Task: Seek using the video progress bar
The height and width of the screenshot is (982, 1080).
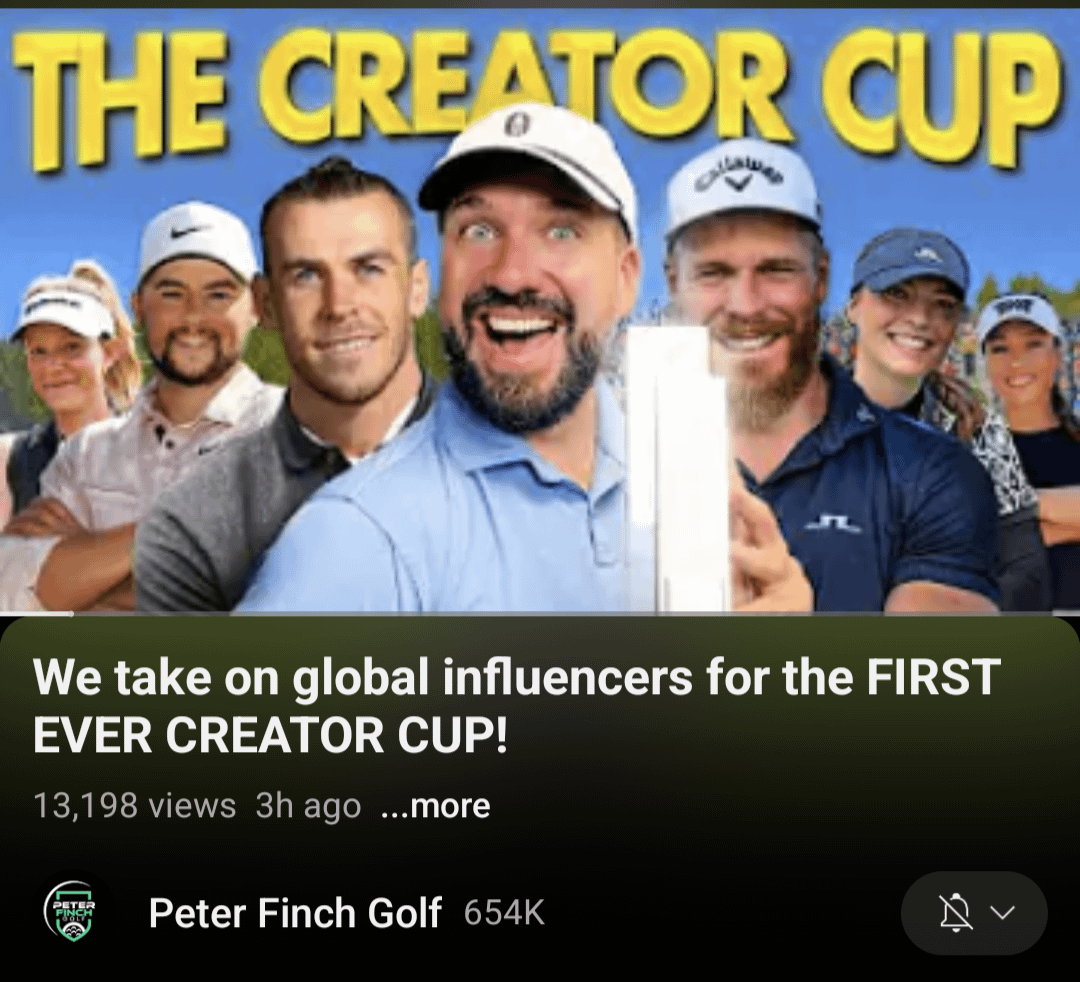Action: 540,612
